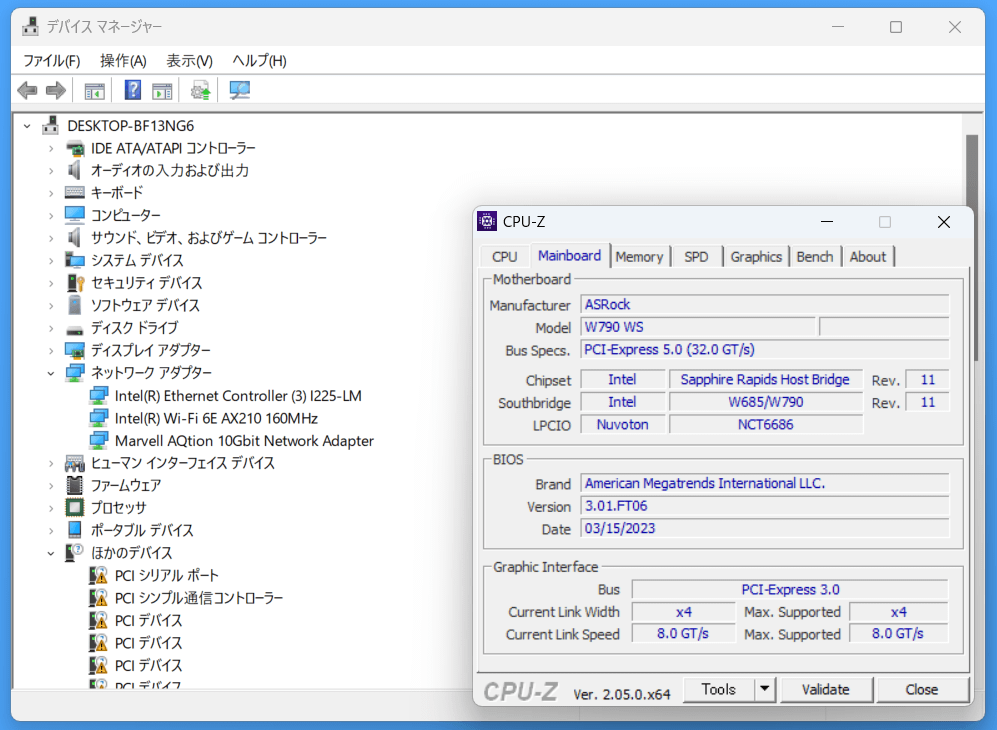This screenshot has width=997, height=730.
Task: Click the DESKTOP-BF13NG6 computer icon
Action: point(51,125)
